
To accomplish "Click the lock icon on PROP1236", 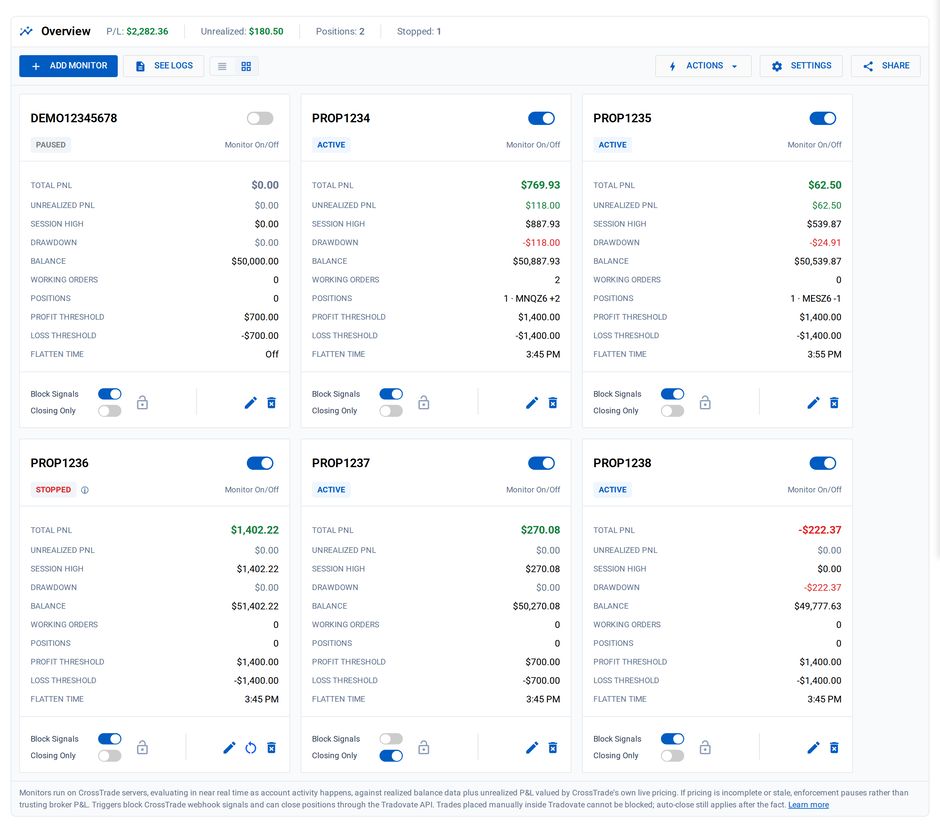I will tap(142, 747).
